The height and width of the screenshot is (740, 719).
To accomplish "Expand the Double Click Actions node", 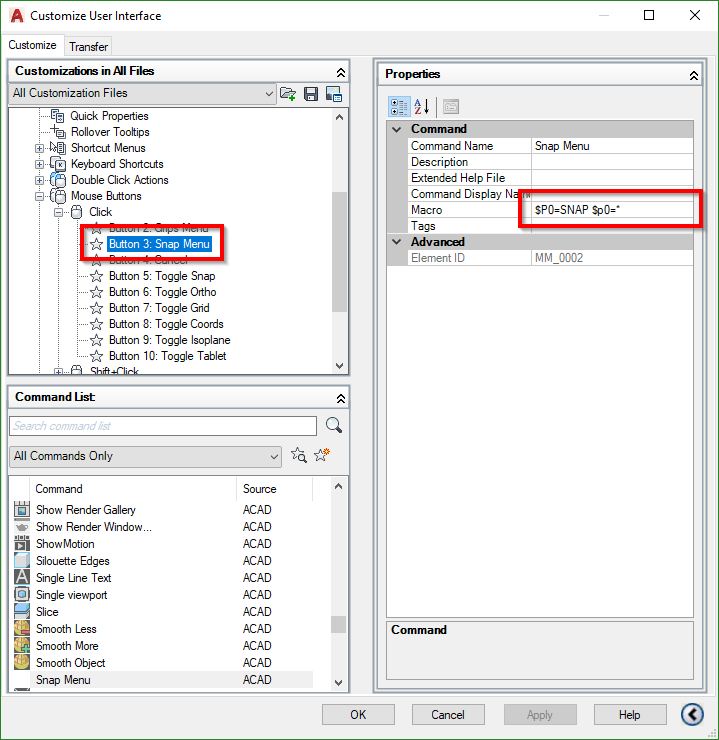I will (40, 180).
